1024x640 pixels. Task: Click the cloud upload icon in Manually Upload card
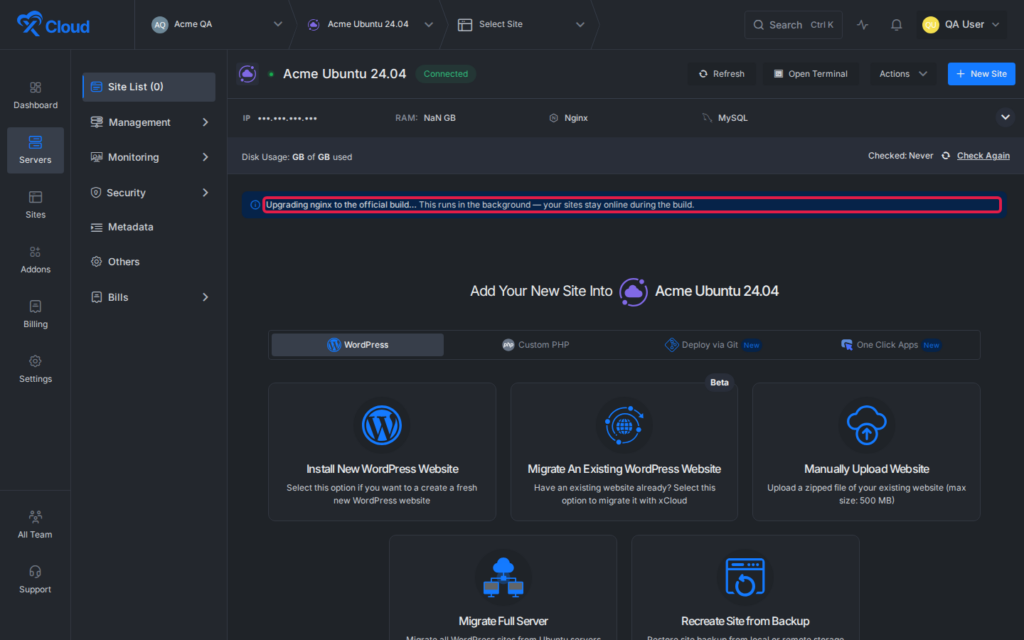click(866, 425)
